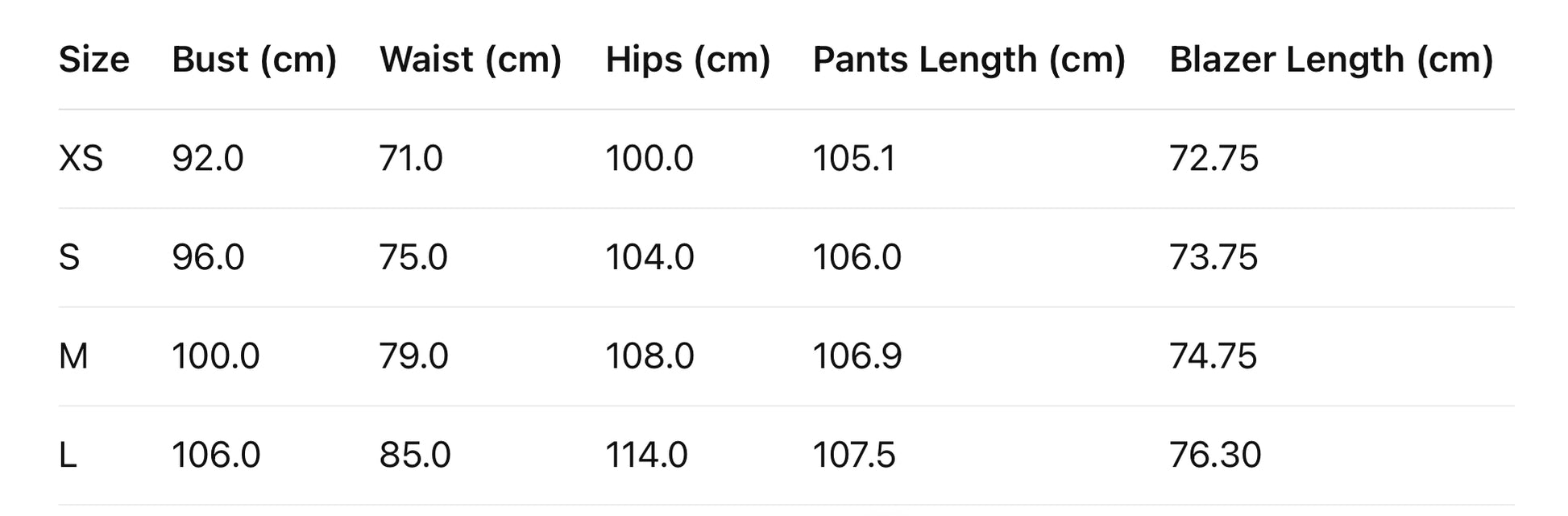1568x516 pixels.
Task: Select the M blazer length 74.75
Action: [1213, 356]
